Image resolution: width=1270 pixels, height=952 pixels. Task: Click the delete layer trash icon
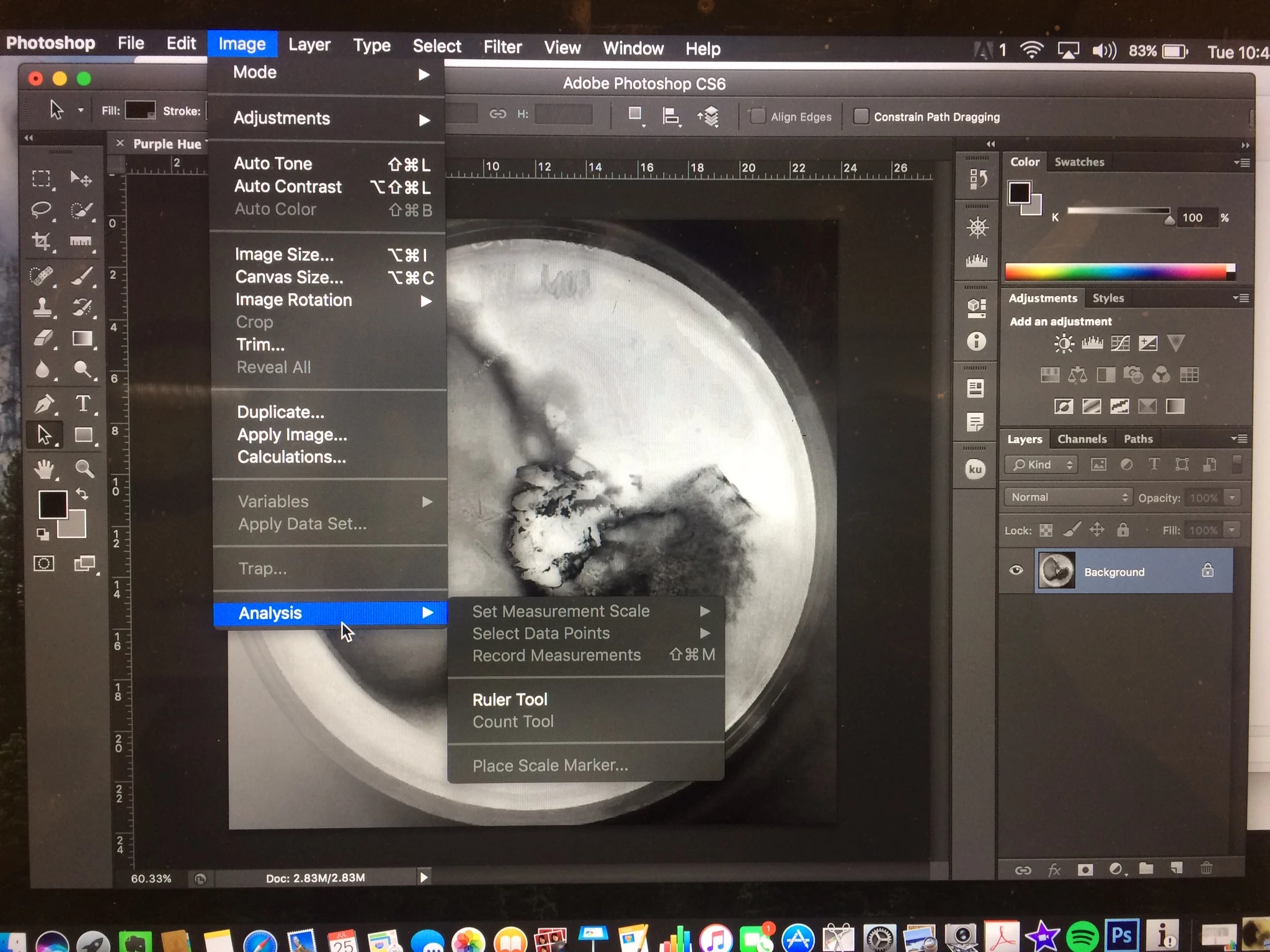tap(1206, 868)
